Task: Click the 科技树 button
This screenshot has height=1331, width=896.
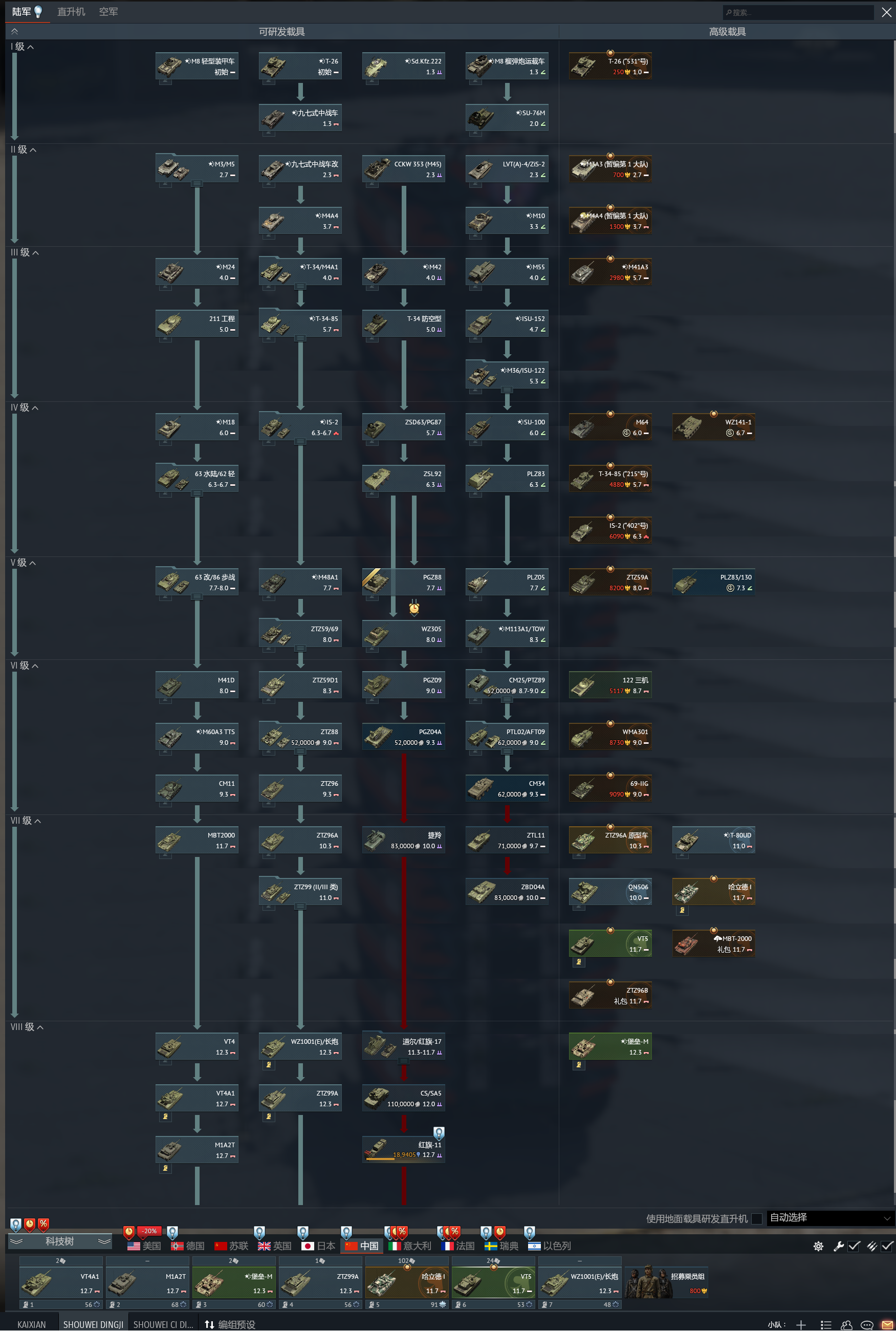Action: (59, 1241)
